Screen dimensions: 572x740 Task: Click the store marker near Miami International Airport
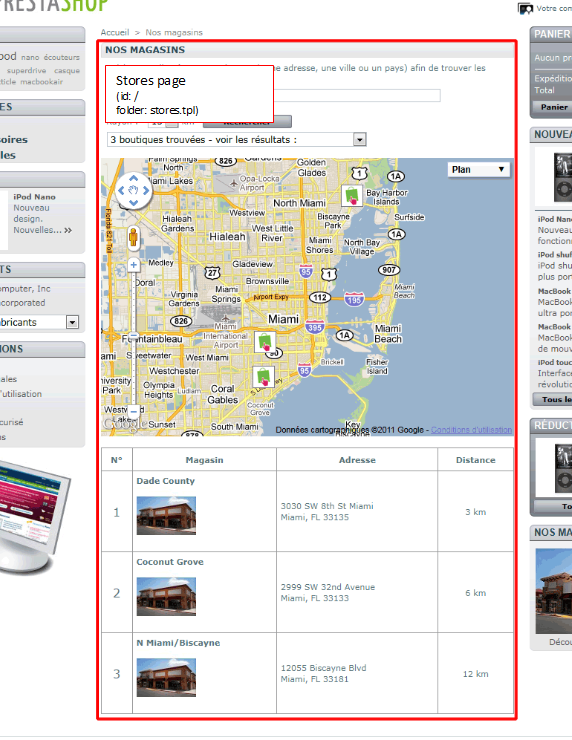pyautogui.click(x=265, y=341)
